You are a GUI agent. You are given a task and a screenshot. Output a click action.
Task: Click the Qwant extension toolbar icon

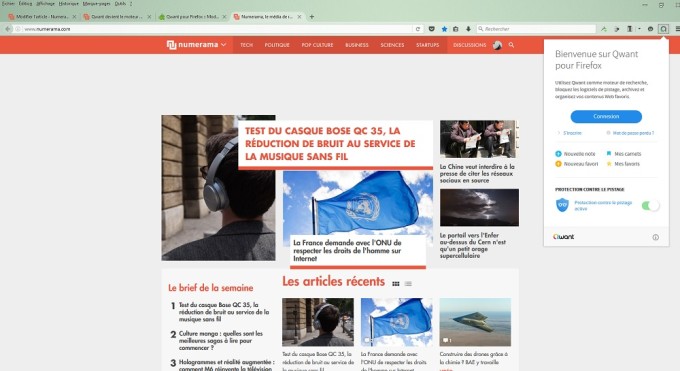pos(663,29)
